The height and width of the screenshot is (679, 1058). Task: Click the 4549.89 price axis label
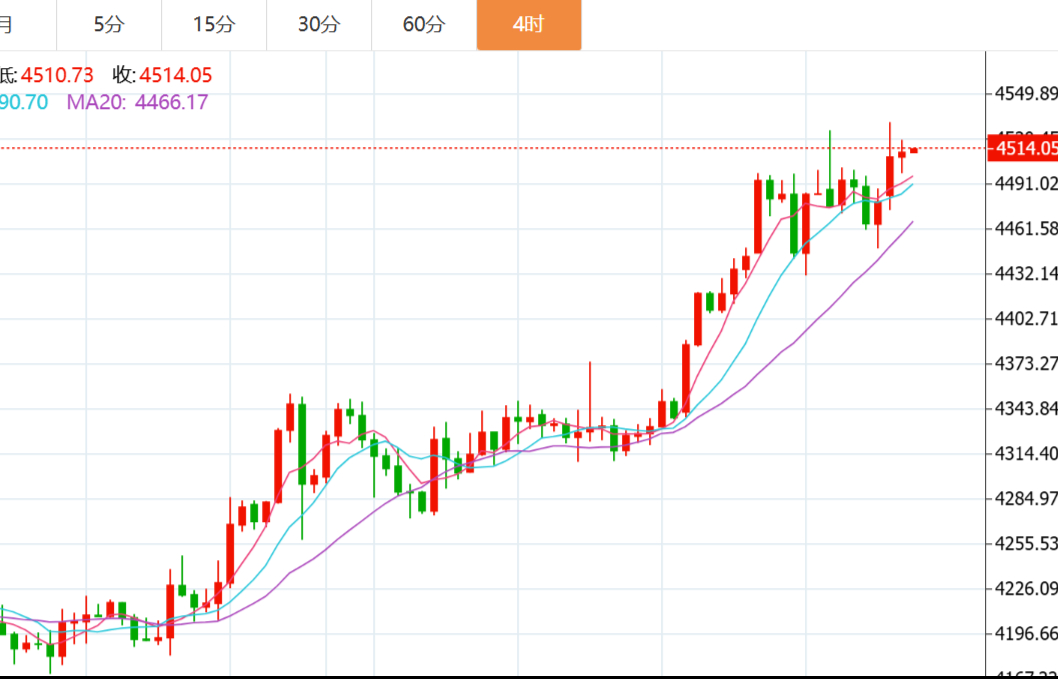coord(1025,94)
